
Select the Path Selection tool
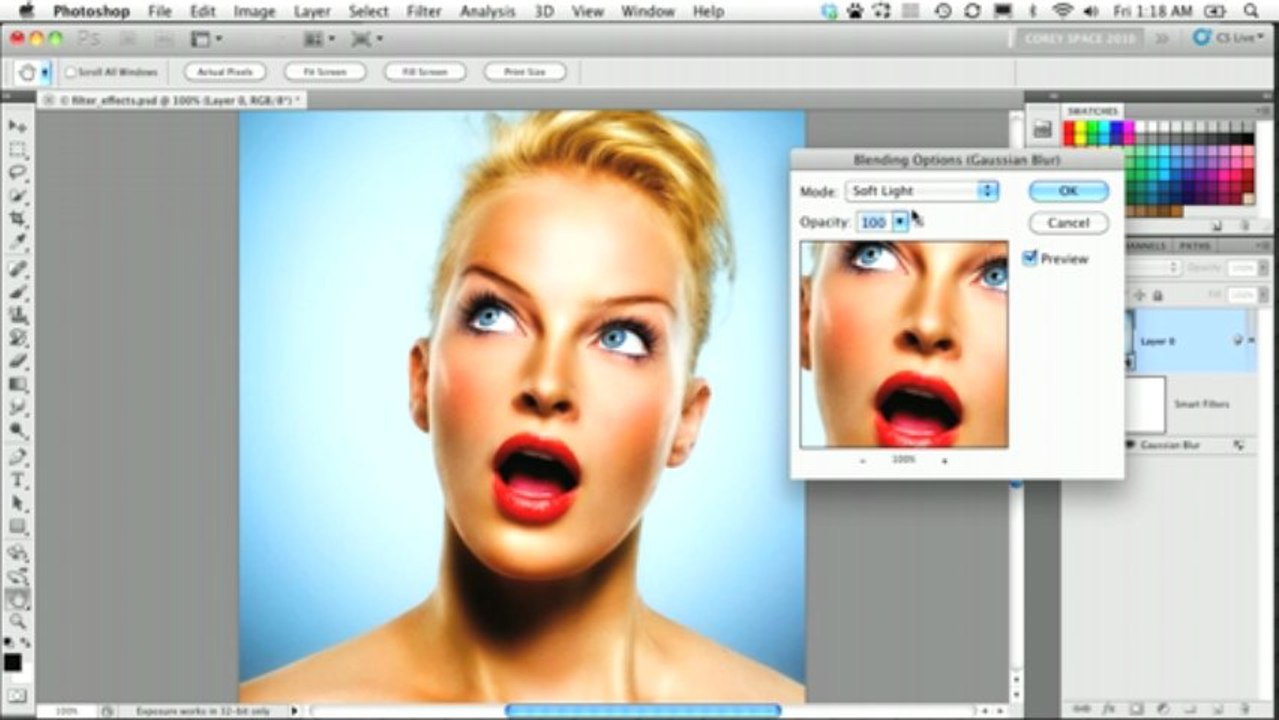coord(17,504)
